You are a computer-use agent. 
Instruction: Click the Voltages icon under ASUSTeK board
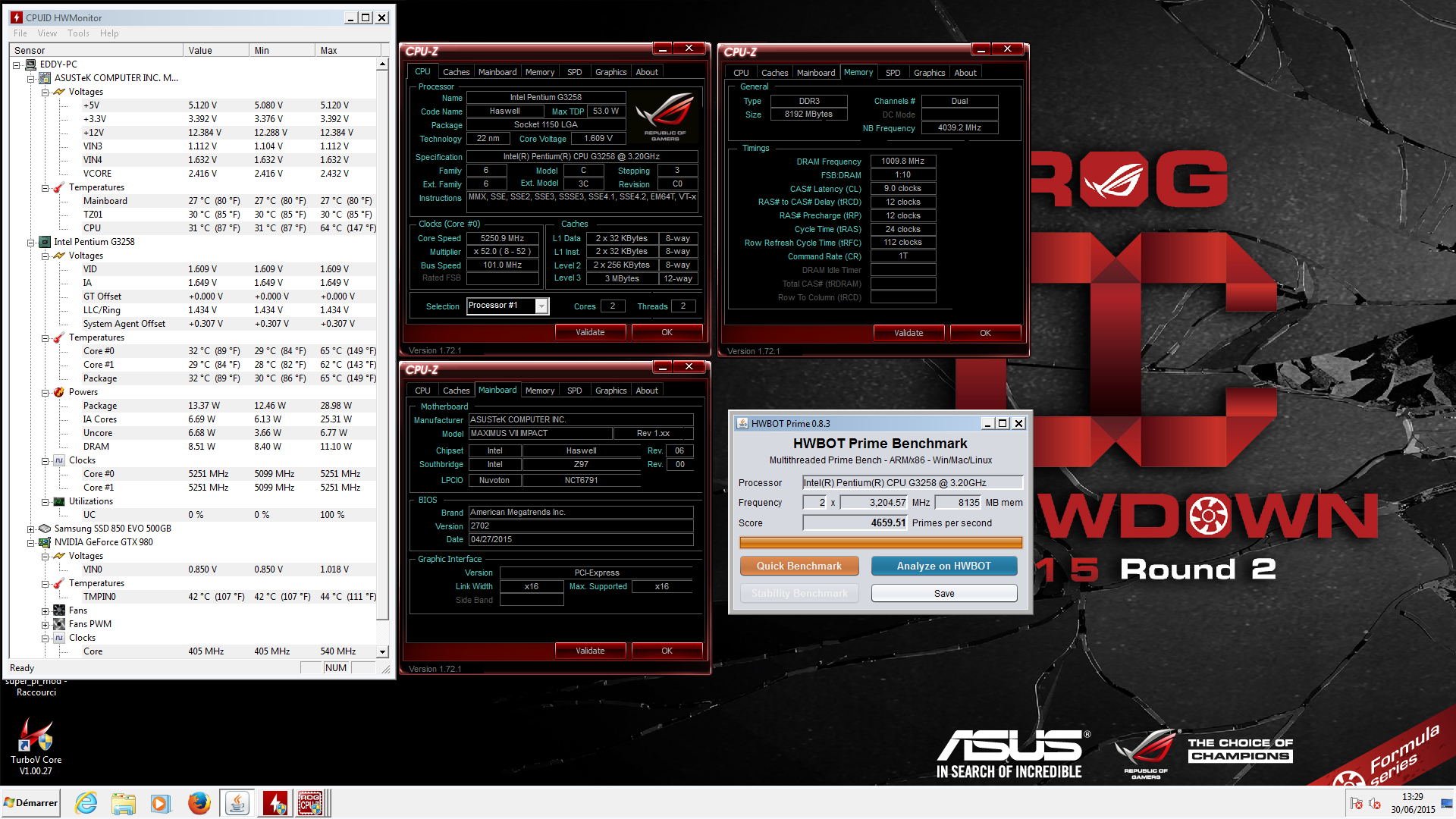point(59,92)
